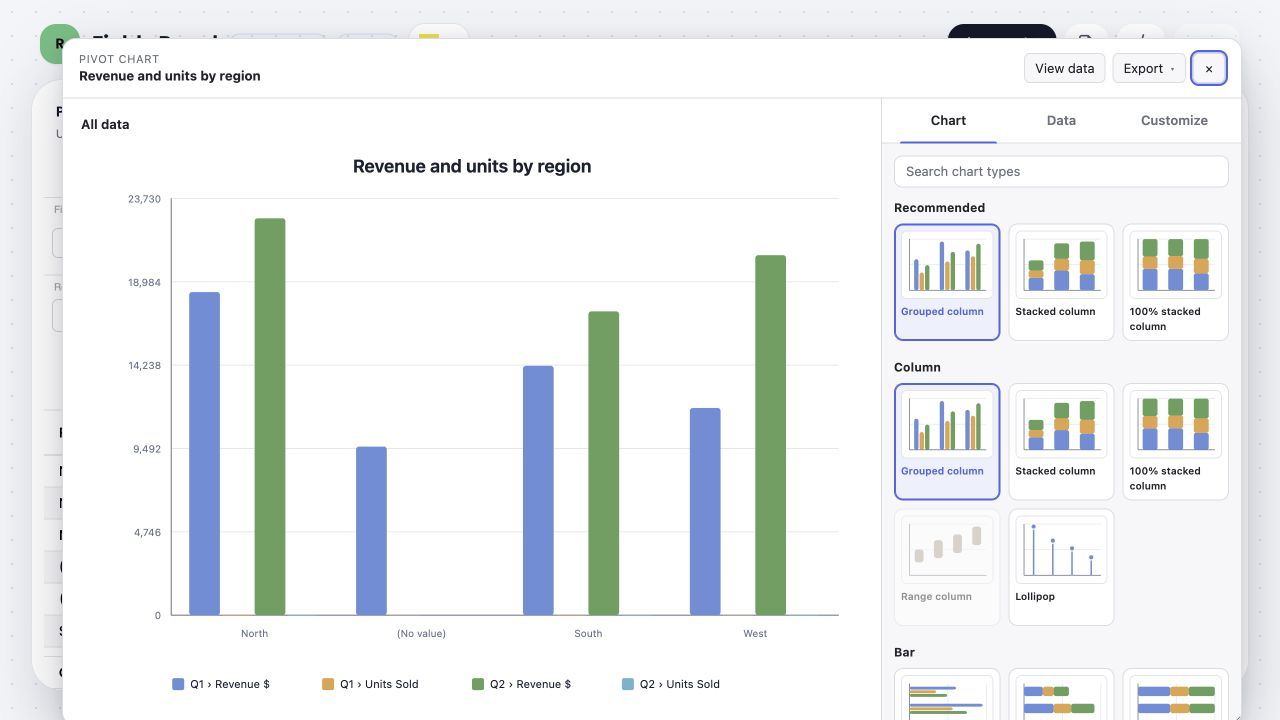Click the chart title Revenue and units by region

click(x=472, y=166)
